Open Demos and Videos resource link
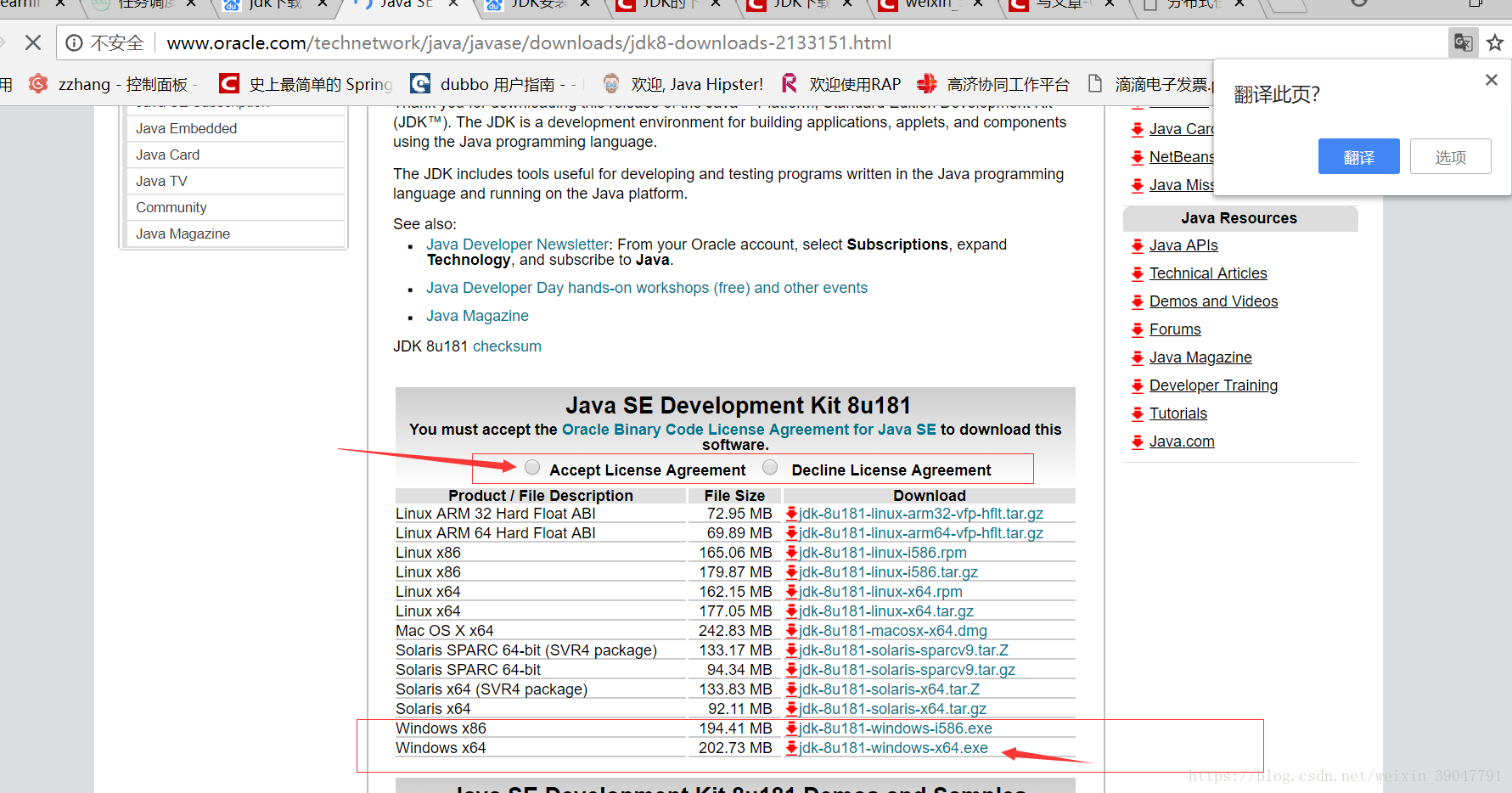Image resolution: width=1512 pixels, height=793 pixels. pyautogui.click(x=1213, y=301)
